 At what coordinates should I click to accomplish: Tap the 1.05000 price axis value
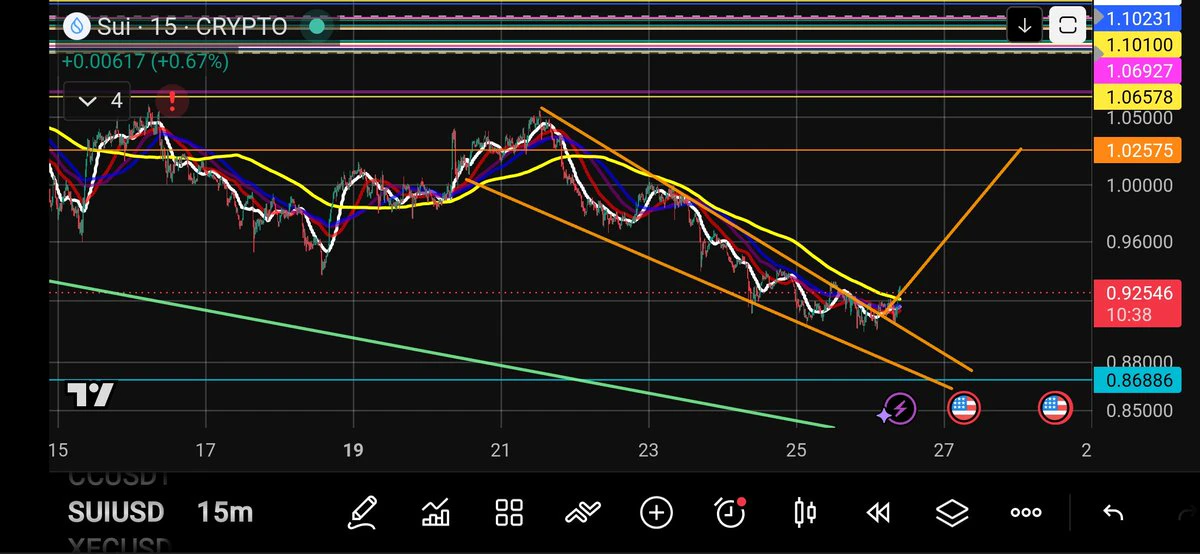[1138, 118]
